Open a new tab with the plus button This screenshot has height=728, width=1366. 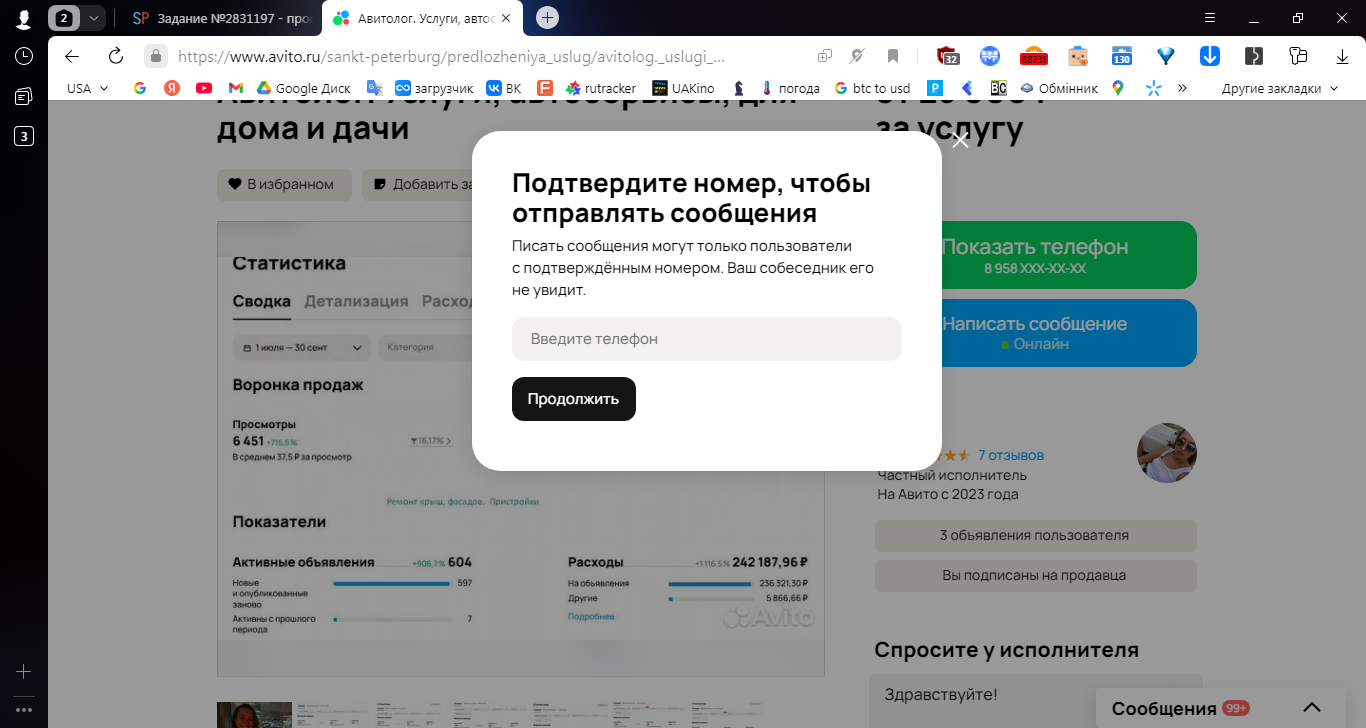[x=548, y=18]
